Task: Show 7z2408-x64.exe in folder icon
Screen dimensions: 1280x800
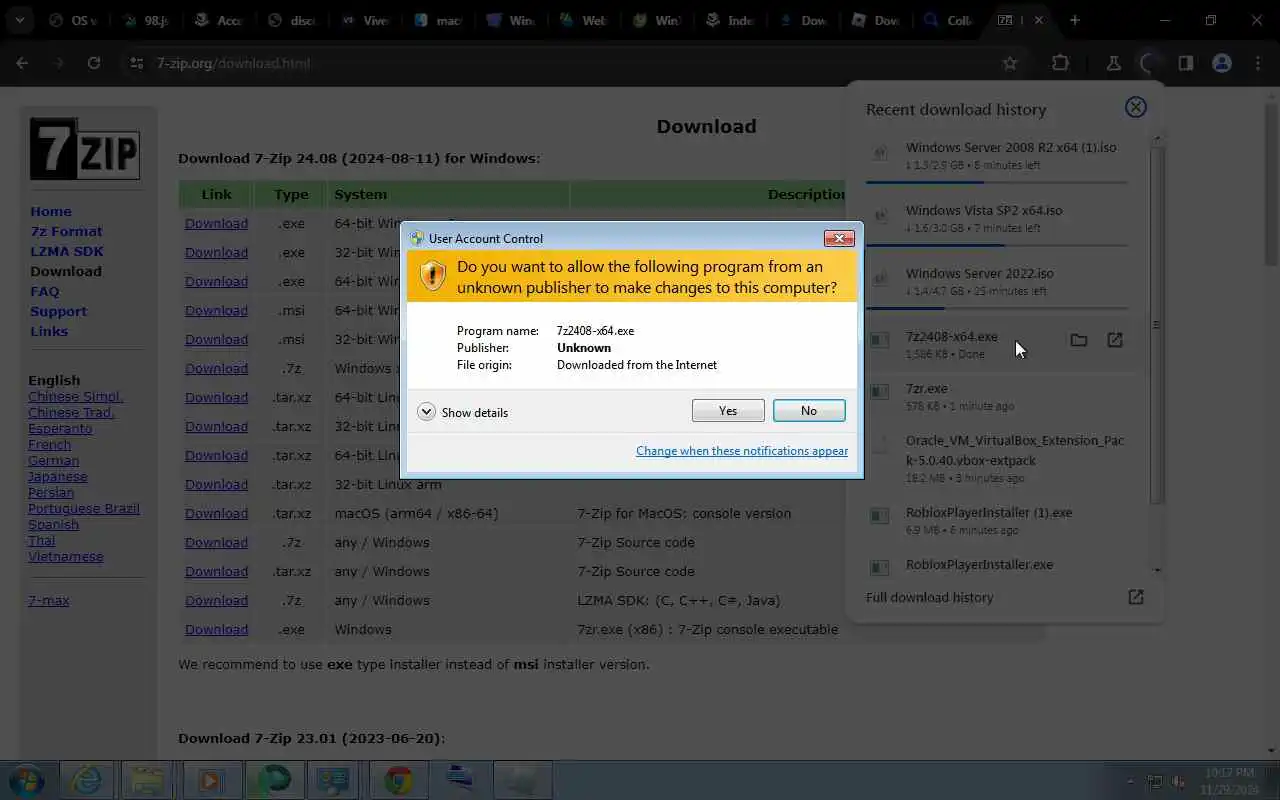Action: click(x=1078, y=340)
